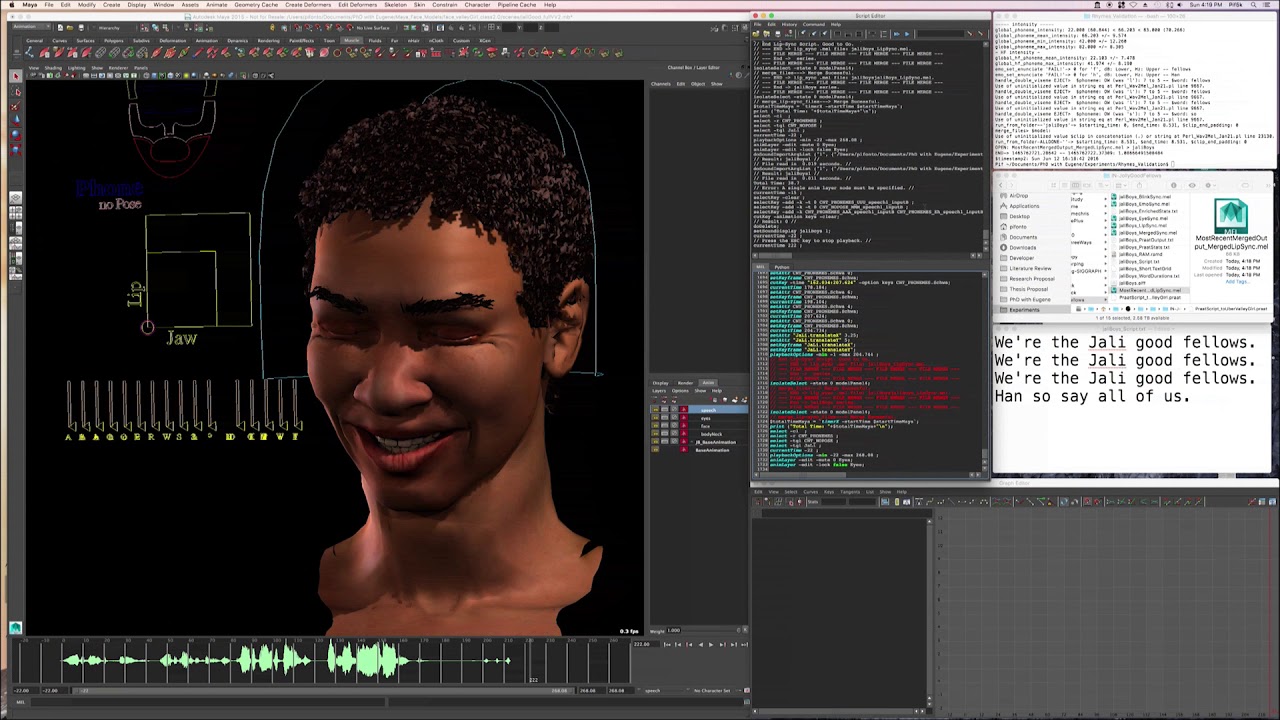Click the audio waveform on Maya time slider
The width and height of the screenshot is (1280, 720).
click(285, 660)
